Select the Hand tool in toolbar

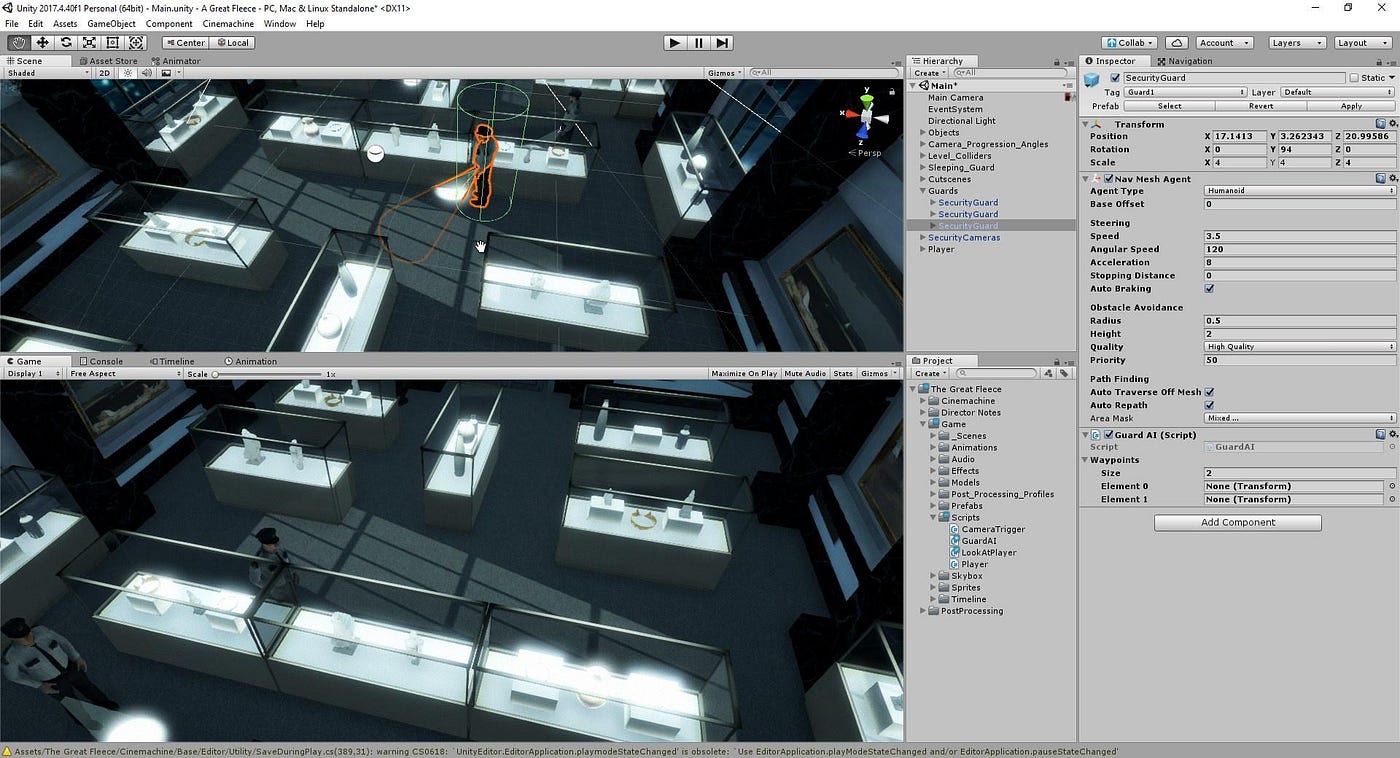(19, 42)
